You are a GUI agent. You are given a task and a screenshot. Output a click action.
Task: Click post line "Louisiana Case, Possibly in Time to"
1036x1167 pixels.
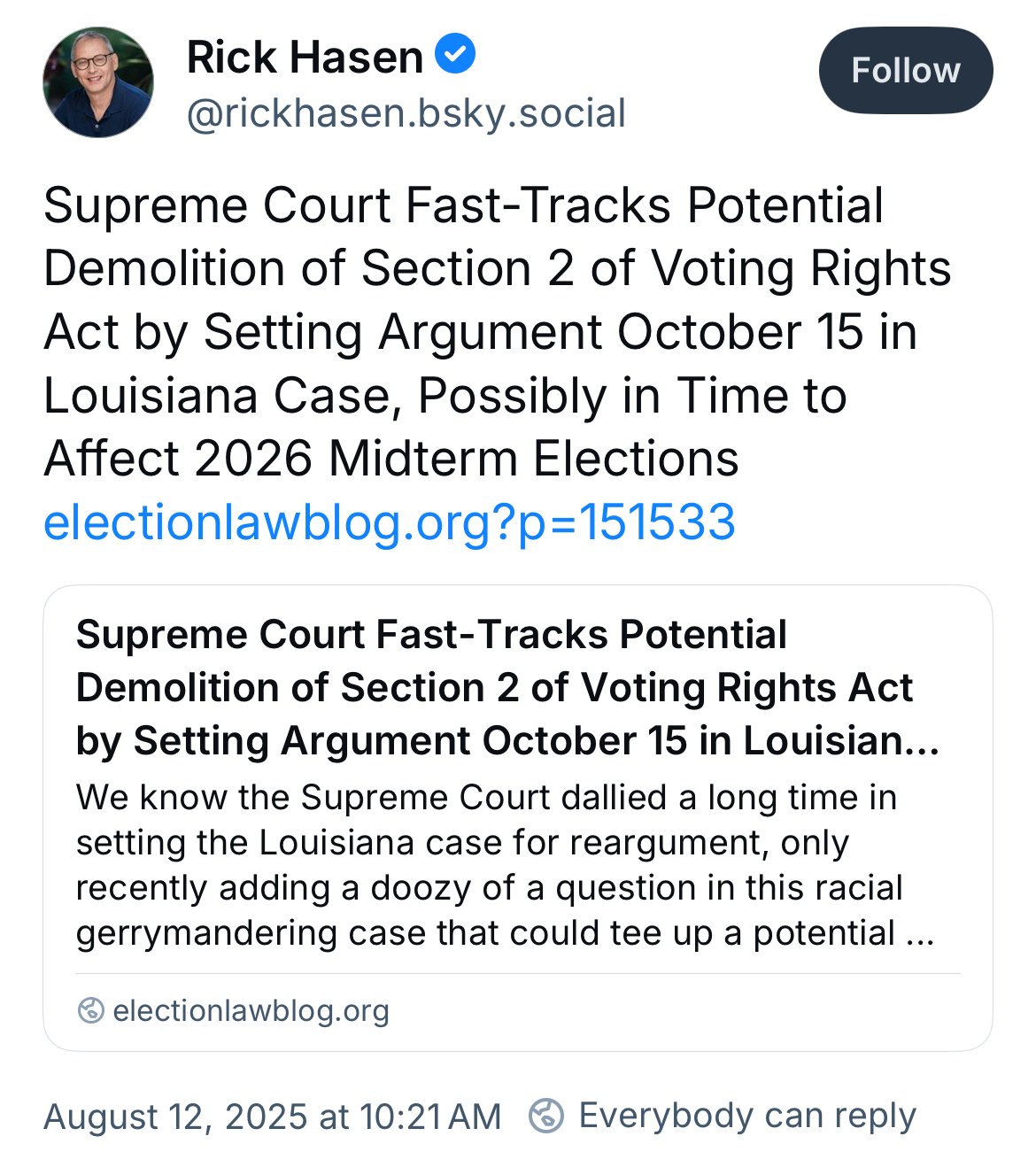point(445,395)
